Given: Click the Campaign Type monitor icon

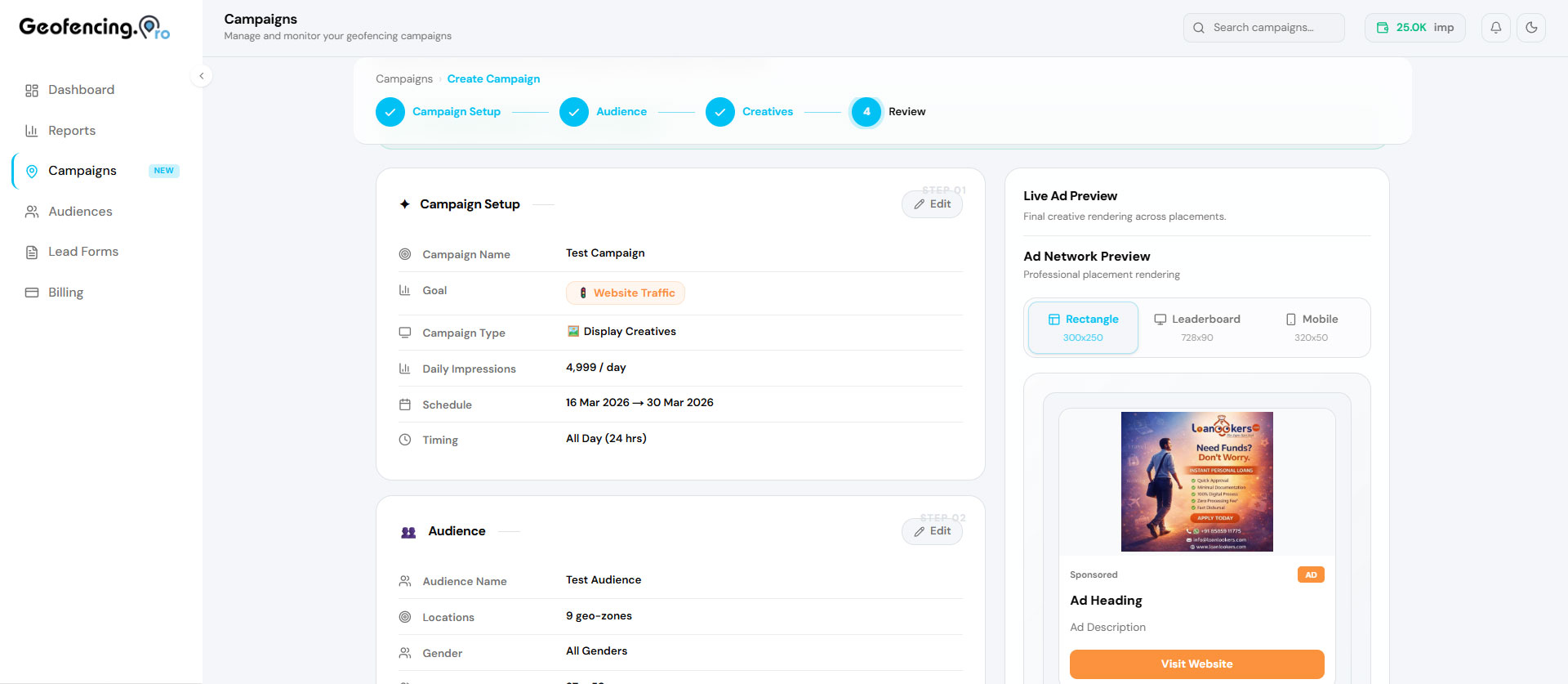Looking at the screenshot, I should (405, 333).
